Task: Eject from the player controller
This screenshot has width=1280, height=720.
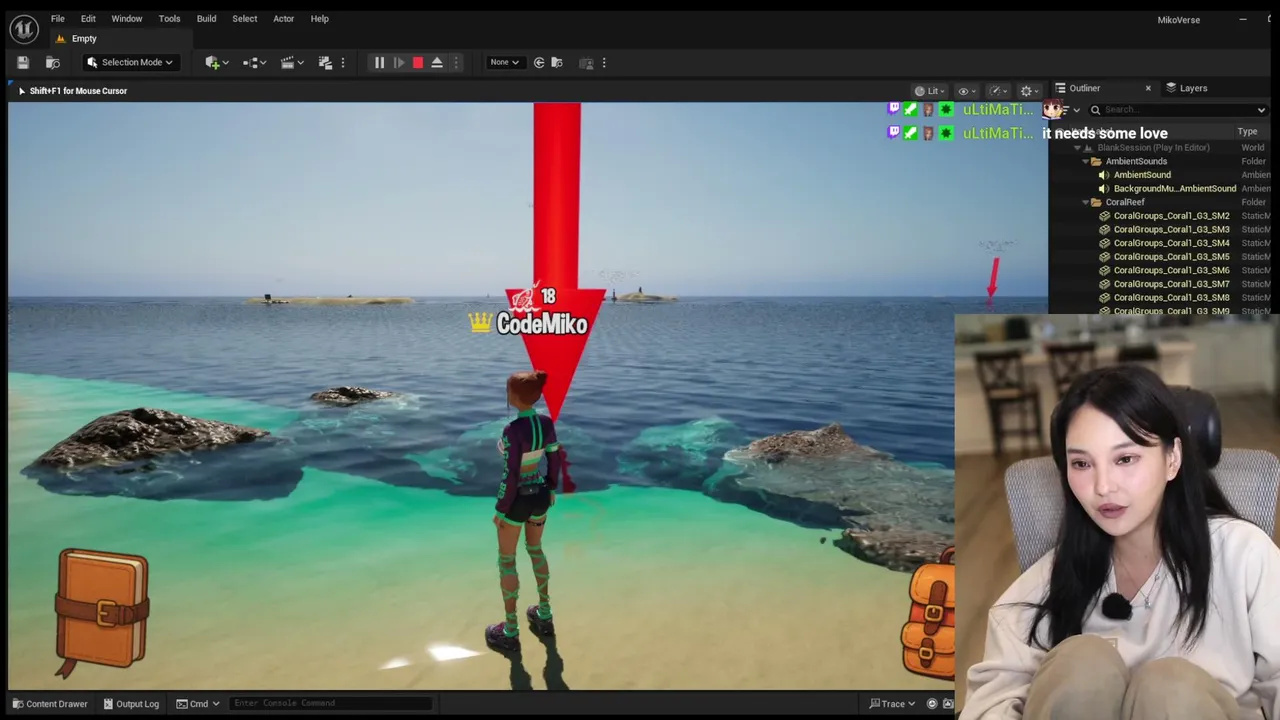Action: click(437, 63)
